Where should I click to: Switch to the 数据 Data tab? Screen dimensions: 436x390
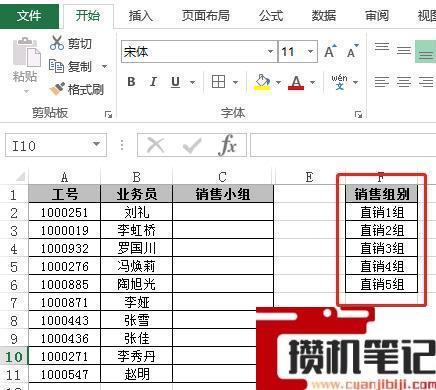[x=324, y=15]
